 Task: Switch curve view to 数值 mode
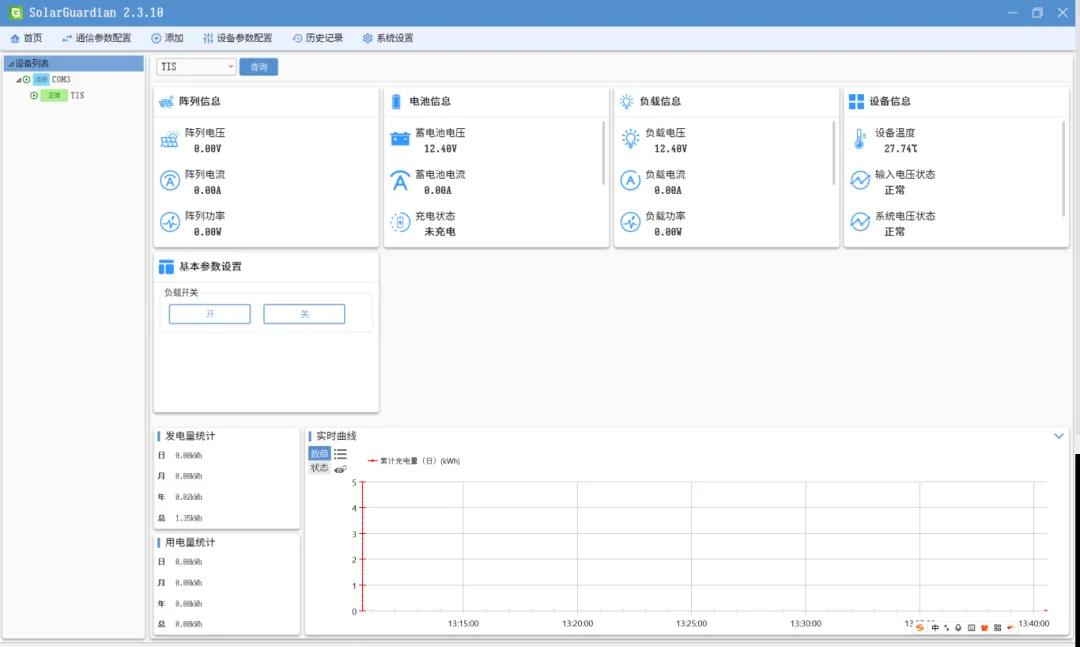pyautogui.click(x=319, y=454)
